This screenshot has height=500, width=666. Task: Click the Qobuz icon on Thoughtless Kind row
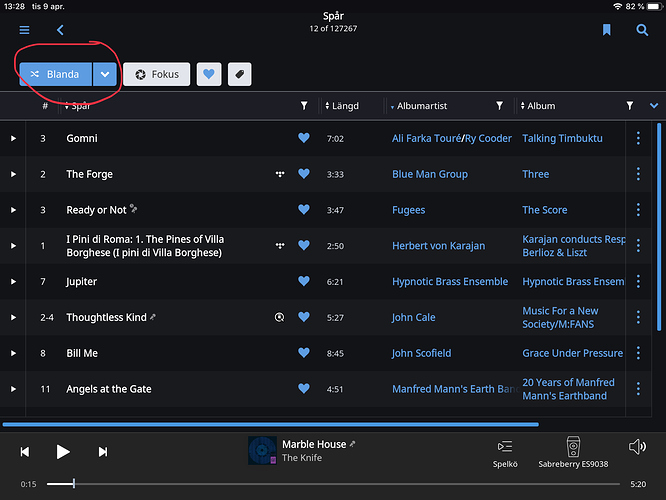[x=279, y=317]
